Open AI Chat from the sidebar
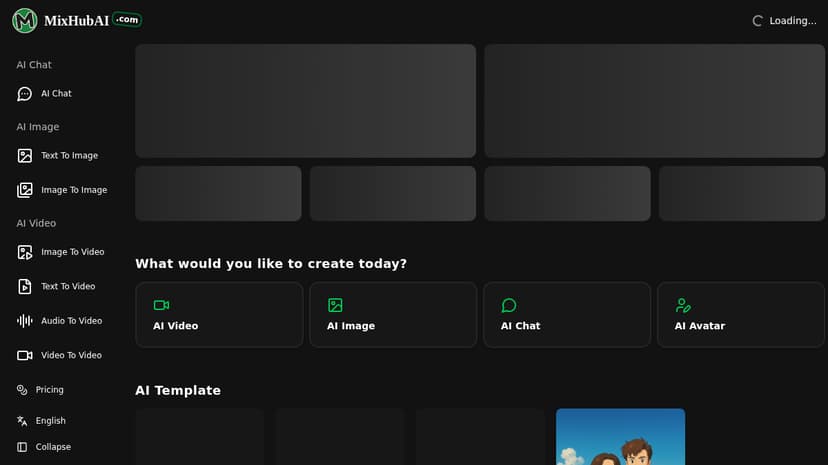 click(57, 93)
